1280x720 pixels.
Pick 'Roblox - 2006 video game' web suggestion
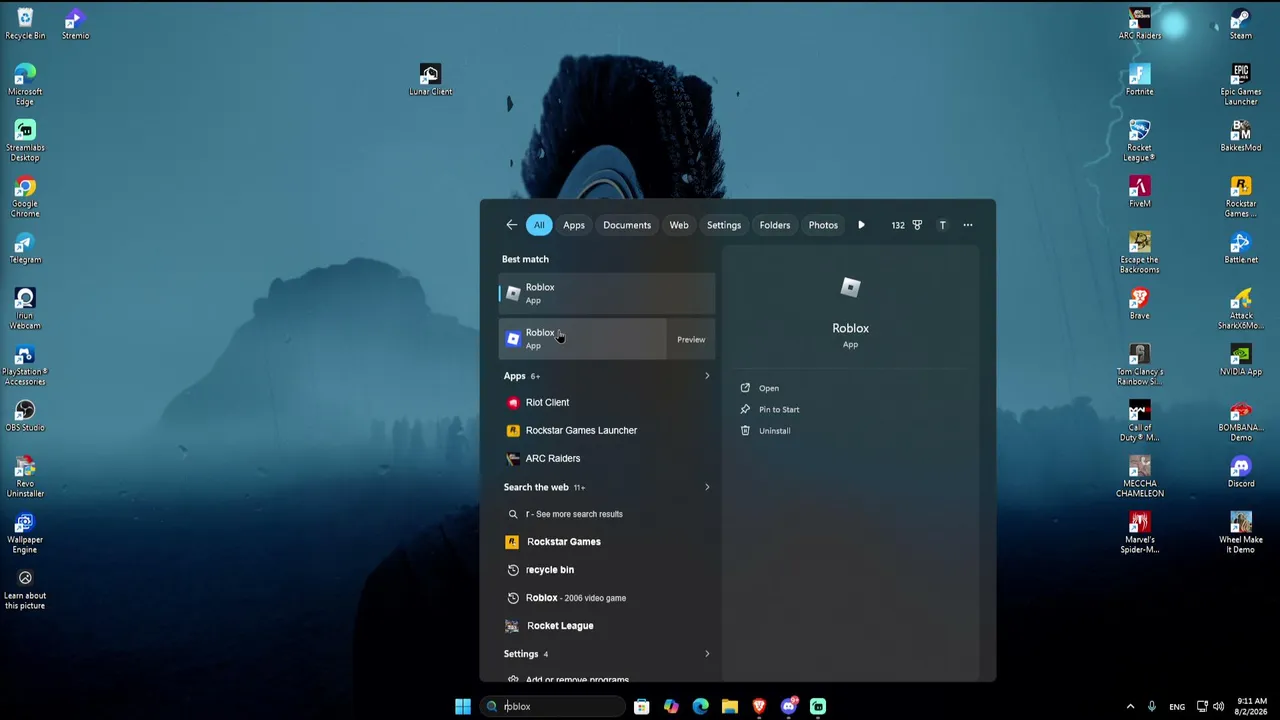(x=607, y=598)
